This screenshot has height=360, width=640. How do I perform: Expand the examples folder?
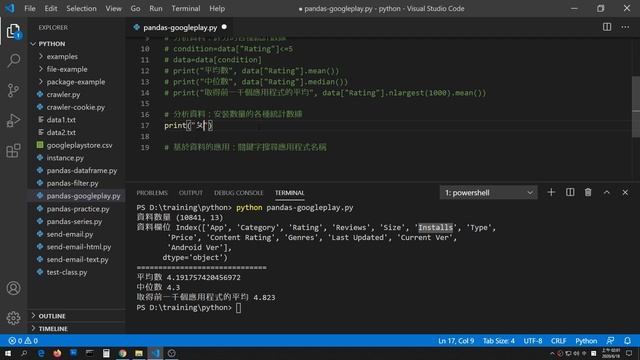[62, 56]
